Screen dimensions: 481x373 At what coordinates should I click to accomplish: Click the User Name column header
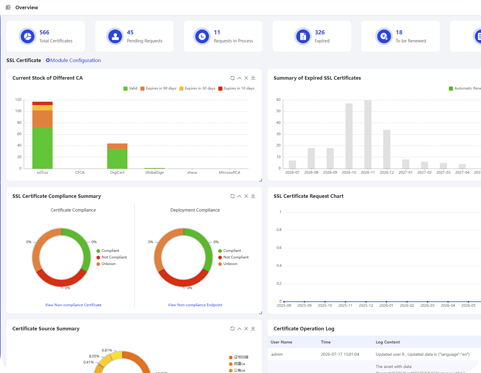[281, 342]
